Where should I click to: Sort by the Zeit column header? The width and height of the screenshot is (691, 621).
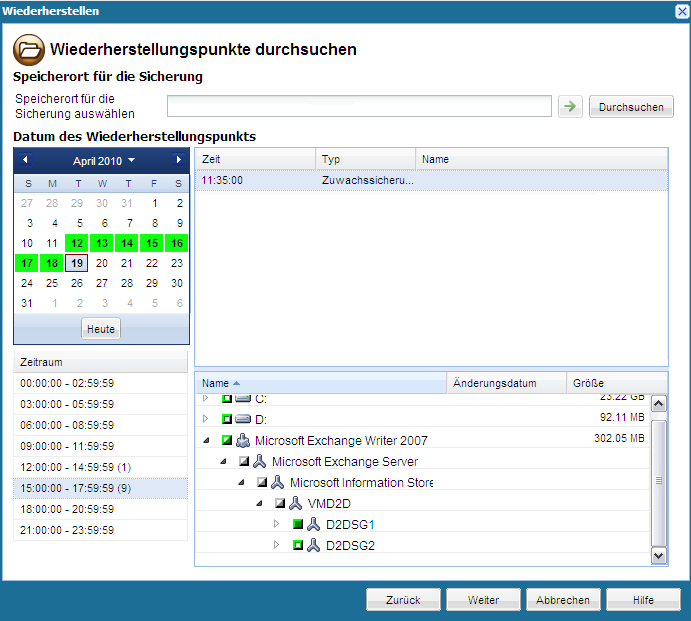click(x=255, y=159)
